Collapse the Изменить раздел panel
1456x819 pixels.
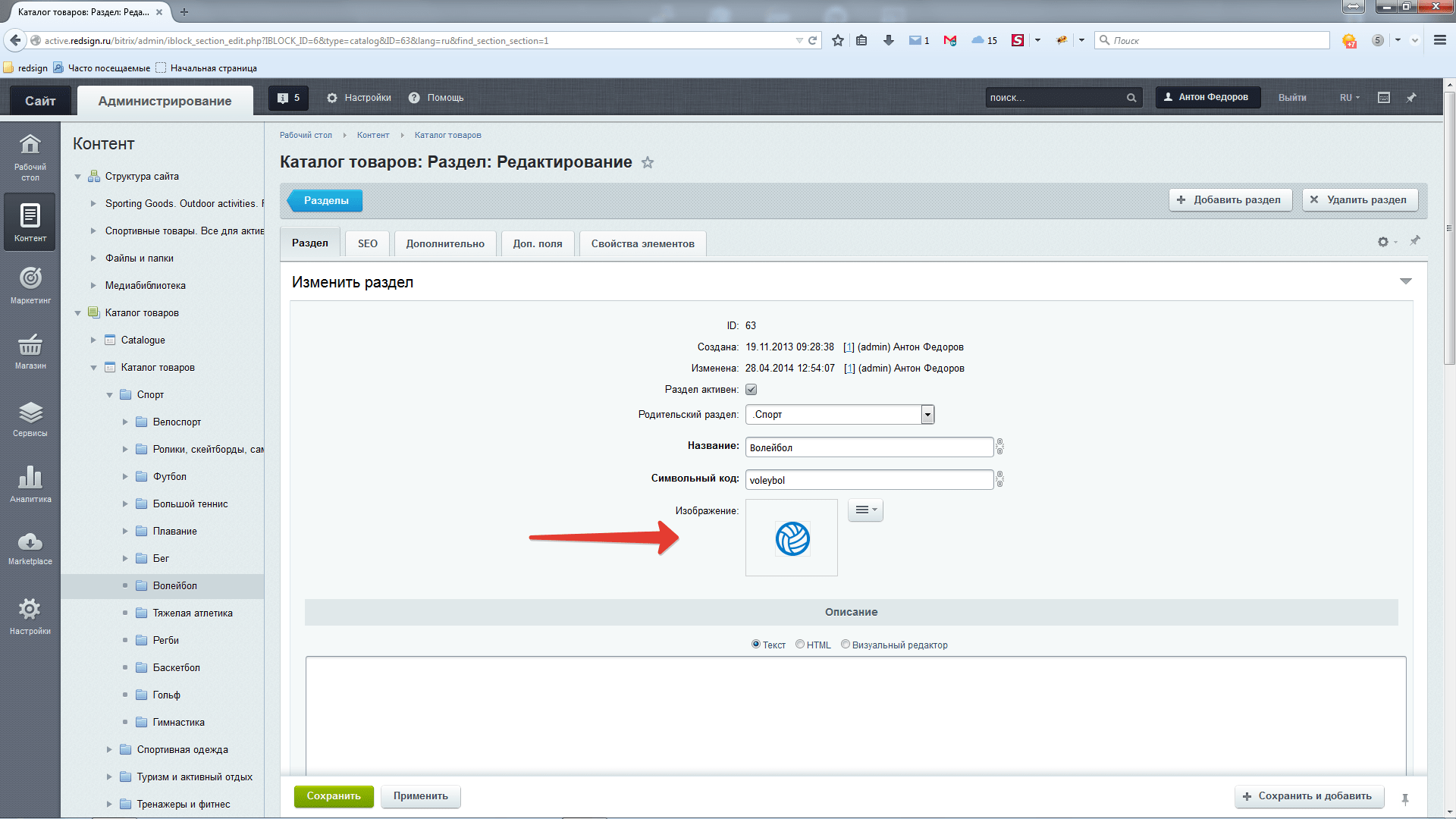[x=1406, y=281]
